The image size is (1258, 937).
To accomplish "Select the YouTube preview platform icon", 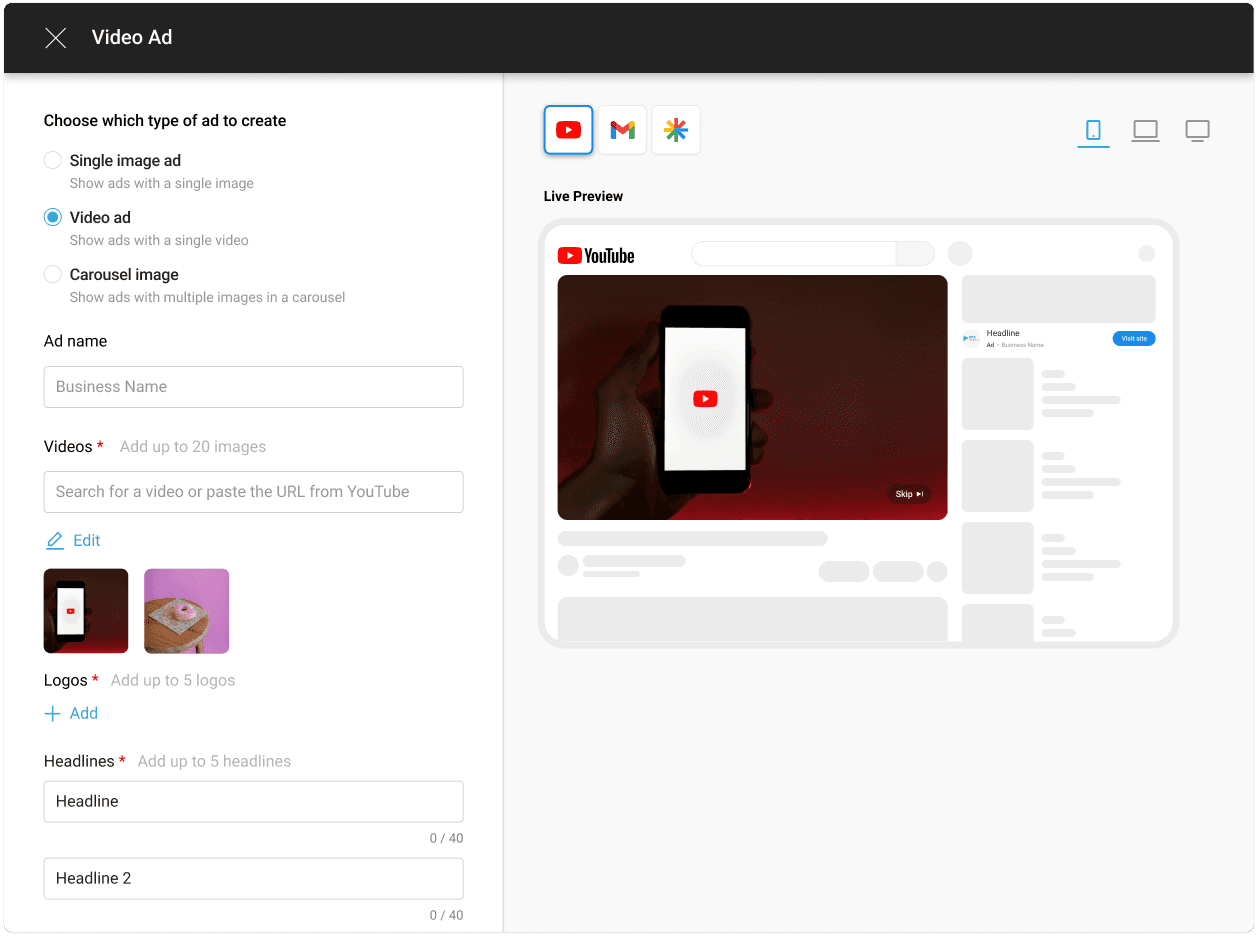I will click(x=569, y=130).
